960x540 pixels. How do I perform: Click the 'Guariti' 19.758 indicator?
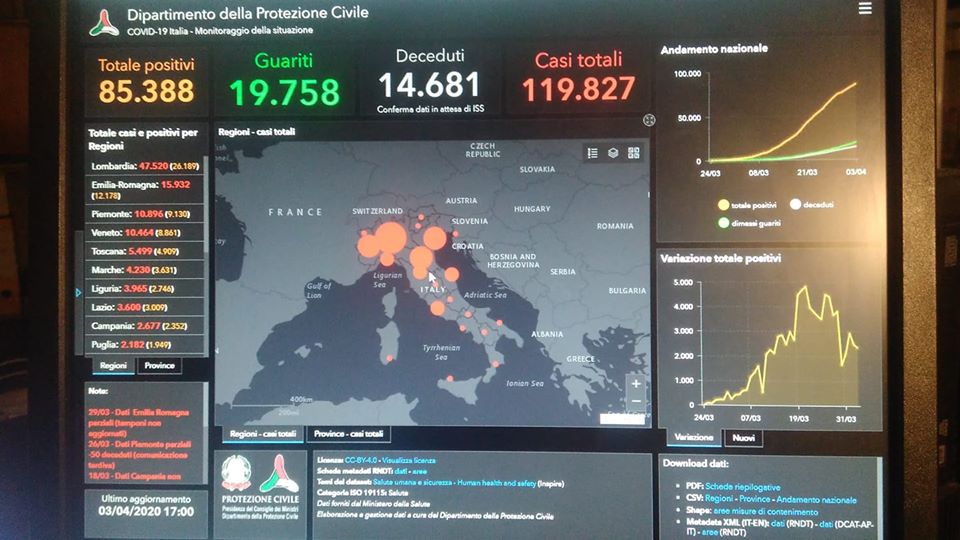click(283, 81)
